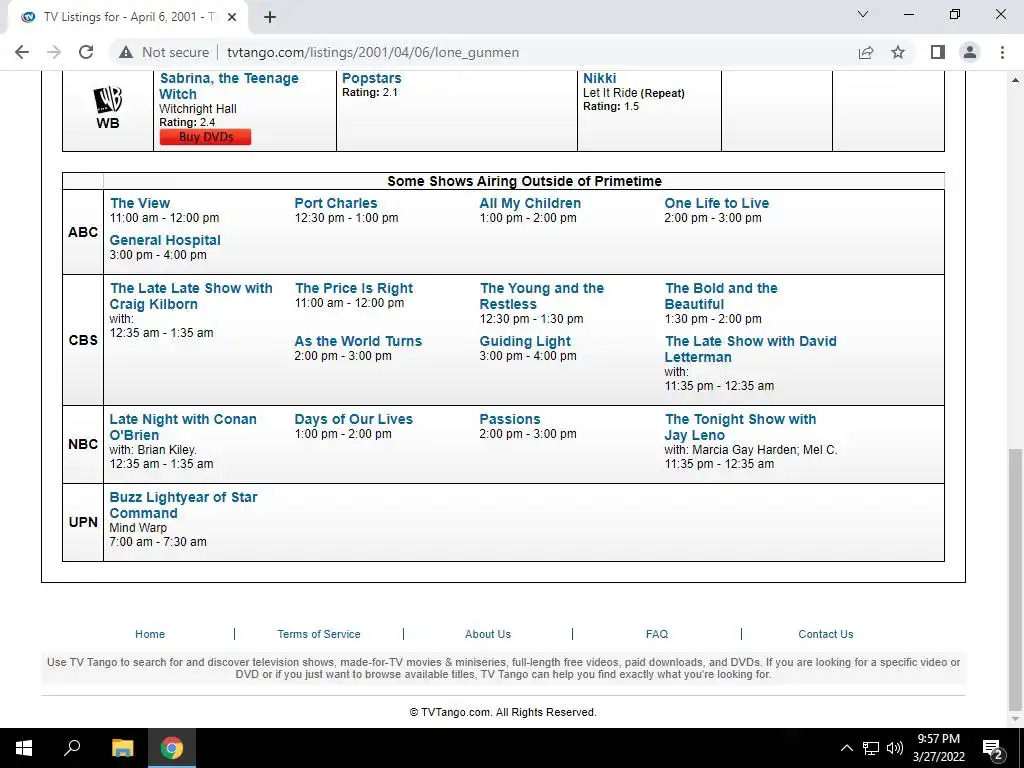Share this page via share icon

pyautogui.click(x=866, y=52)
